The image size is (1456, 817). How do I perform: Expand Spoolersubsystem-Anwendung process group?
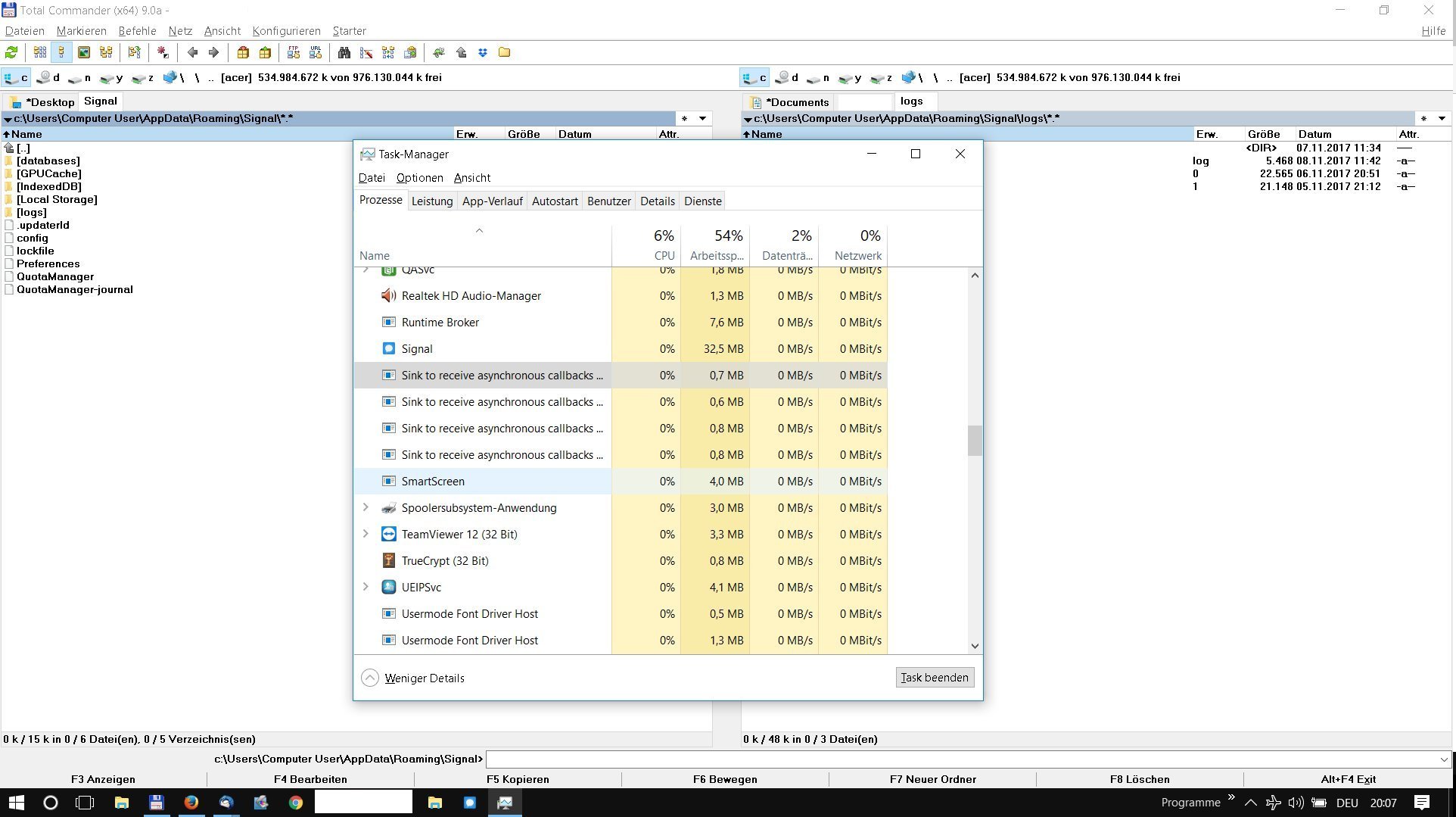366,507
